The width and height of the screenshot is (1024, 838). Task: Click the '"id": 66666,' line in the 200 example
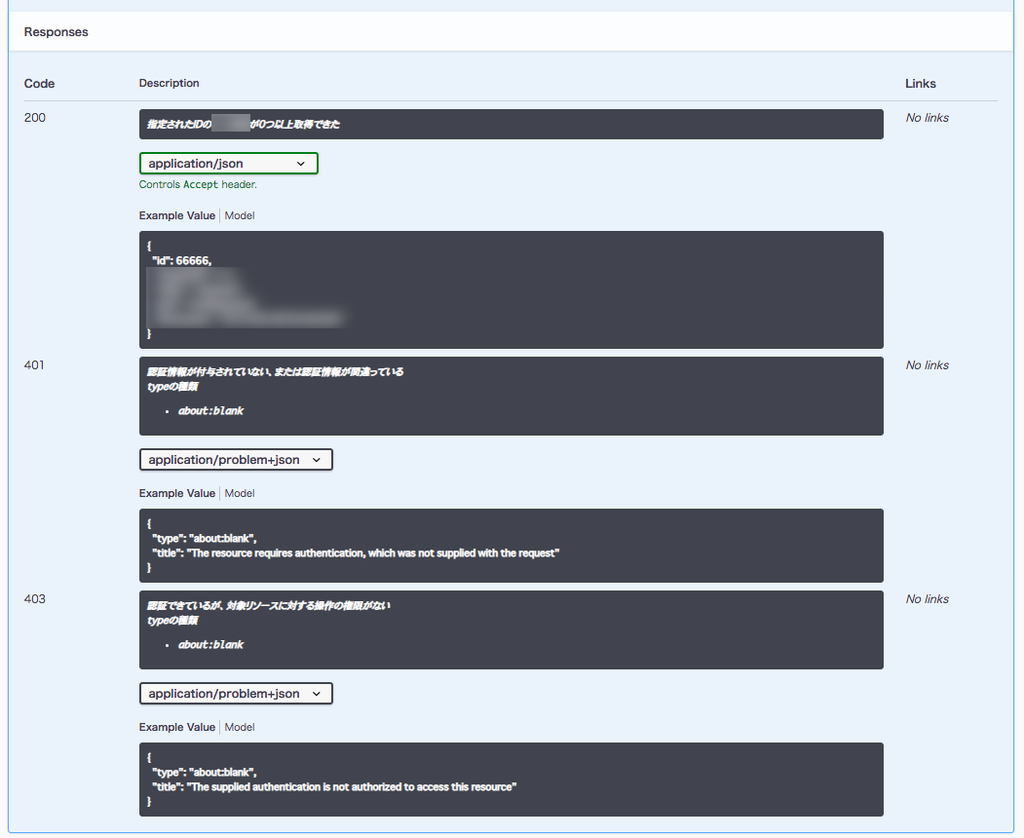pyautogui.click(x=182, y=261)
